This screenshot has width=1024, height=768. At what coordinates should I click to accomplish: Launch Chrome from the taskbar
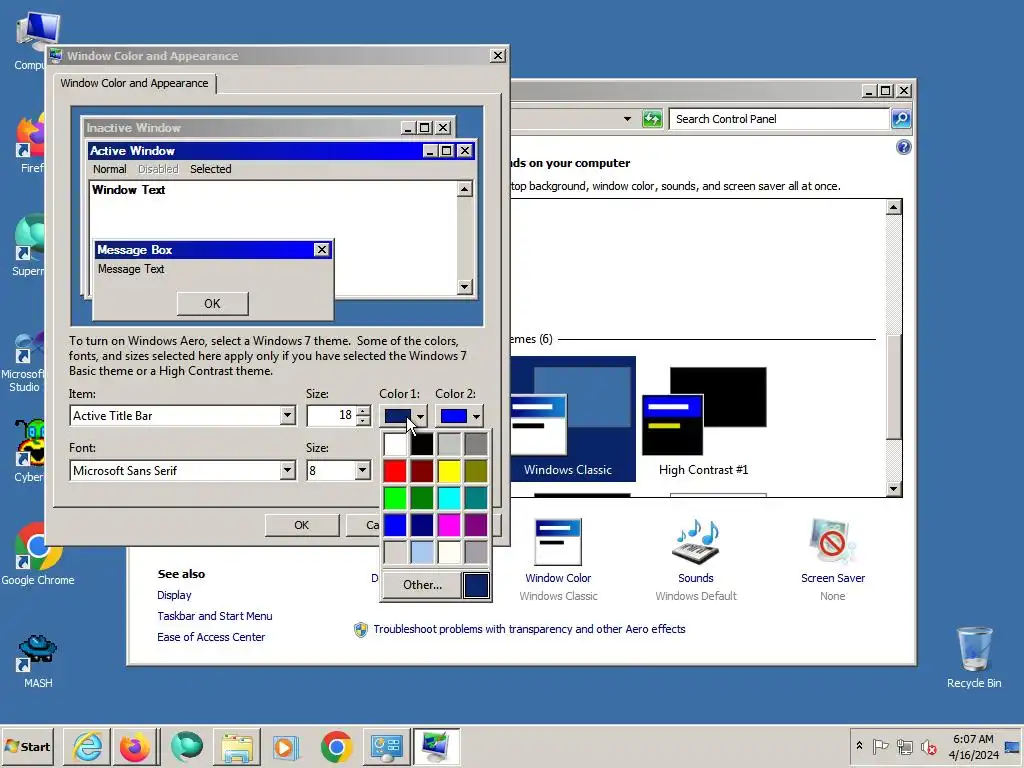point(336,746)
